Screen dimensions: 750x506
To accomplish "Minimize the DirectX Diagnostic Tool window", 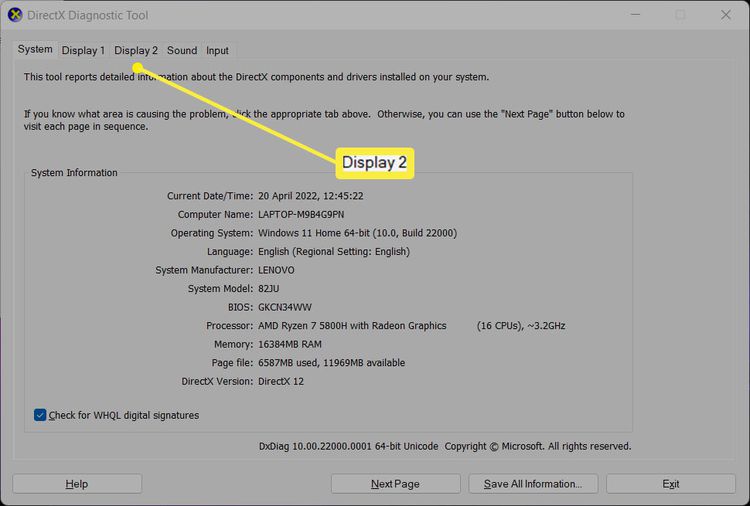I will pos(635,15).
